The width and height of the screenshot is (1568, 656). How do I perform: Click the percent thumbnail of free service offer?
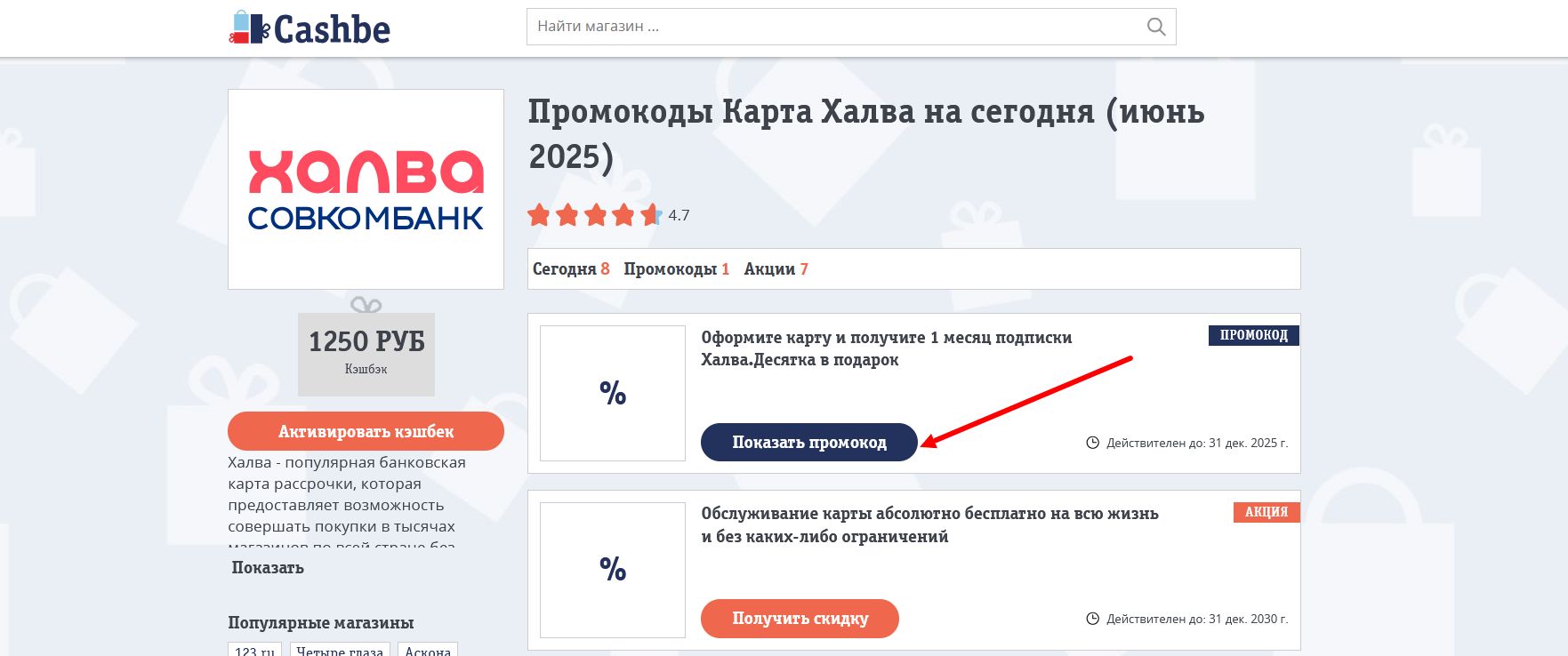(x=613, y=569)
